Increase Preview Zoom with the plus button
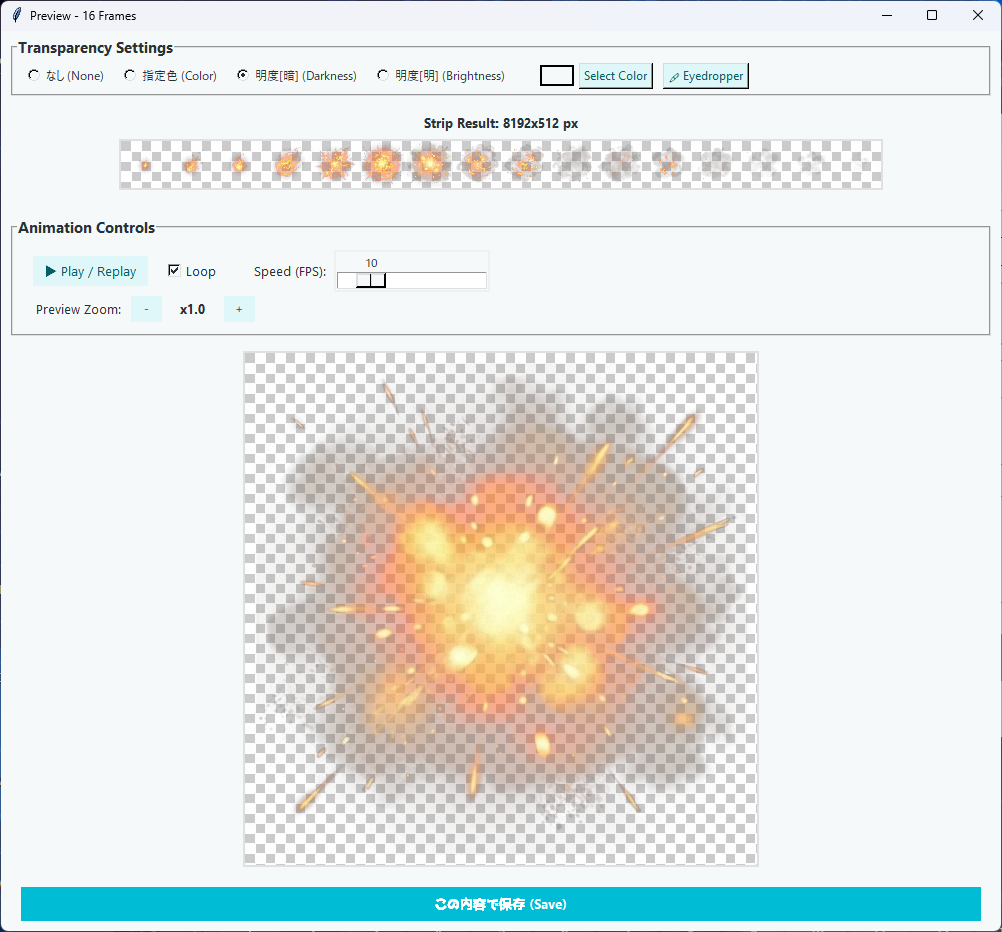The image size is (1002, 932). click(238, 309)
